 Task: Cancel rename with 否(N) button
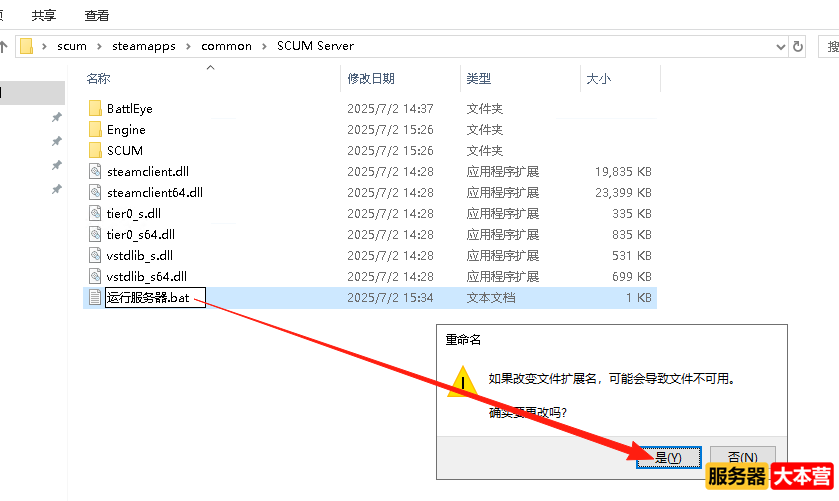[743, 457]
